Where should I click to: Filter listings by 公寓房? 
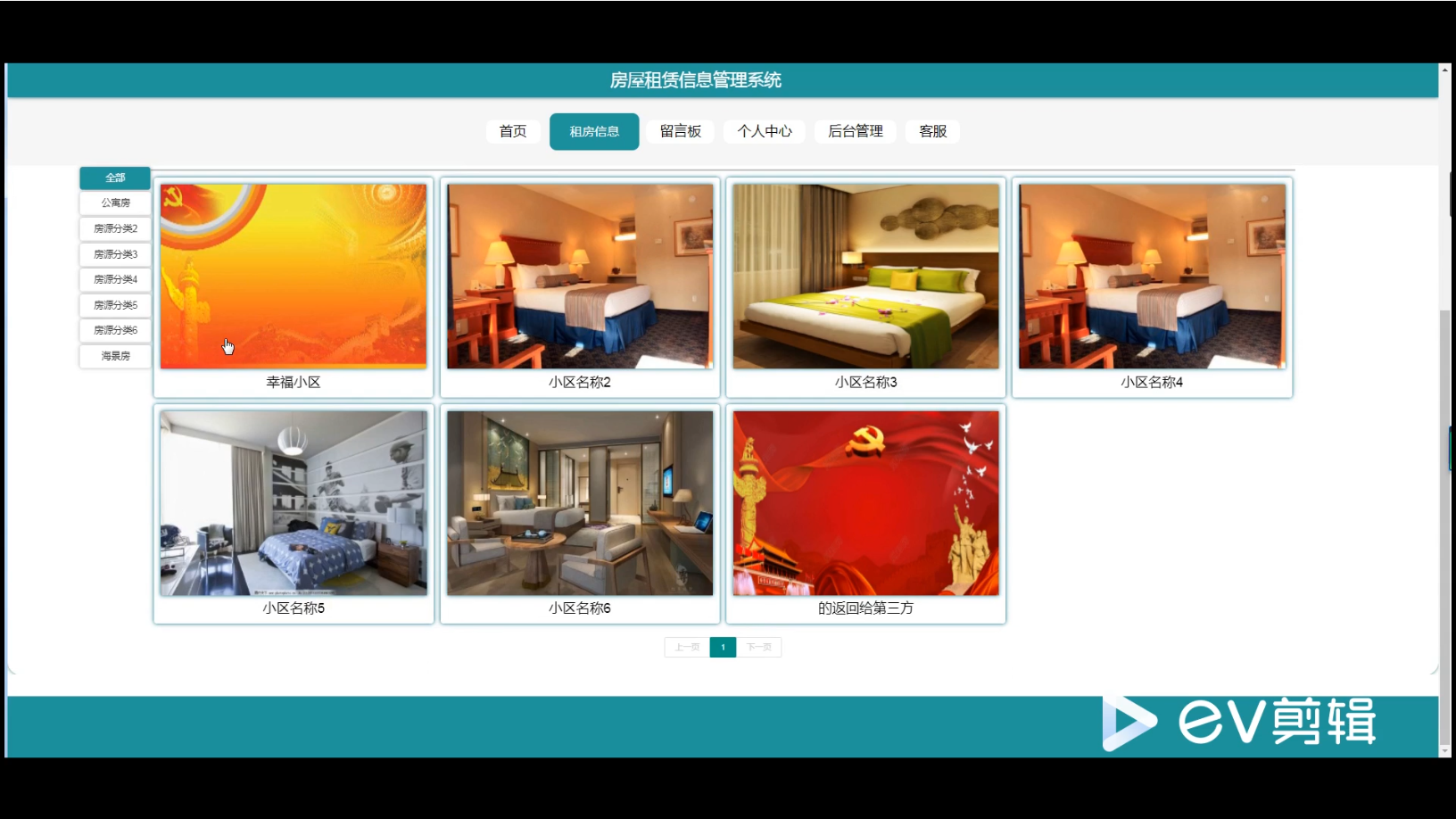point(115,203)
